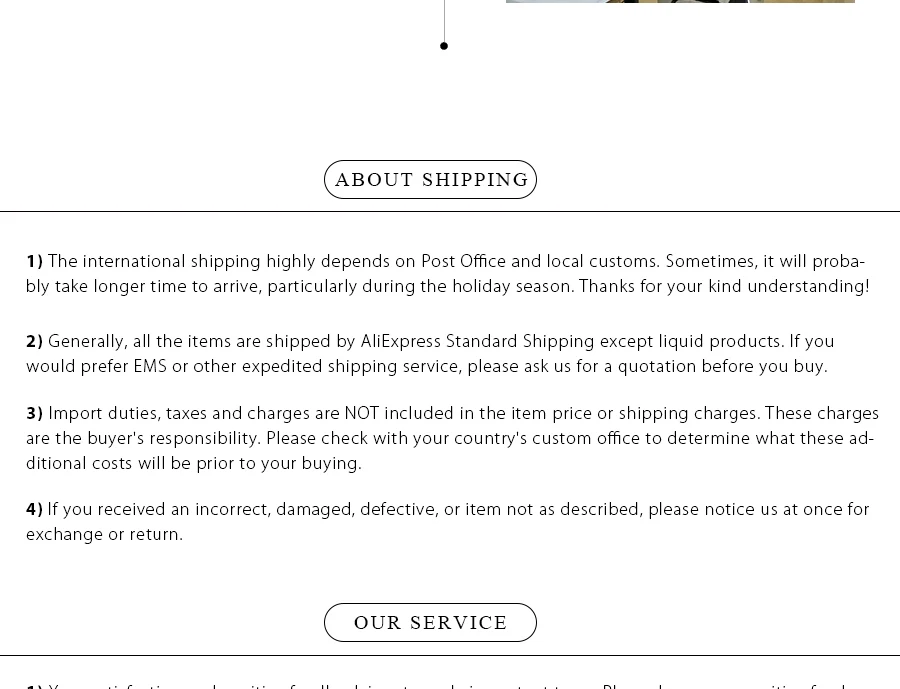Click the ABOUT SHIPPING heading badge
The width and height of the screenshot is (900, 689).
[430, 180]
